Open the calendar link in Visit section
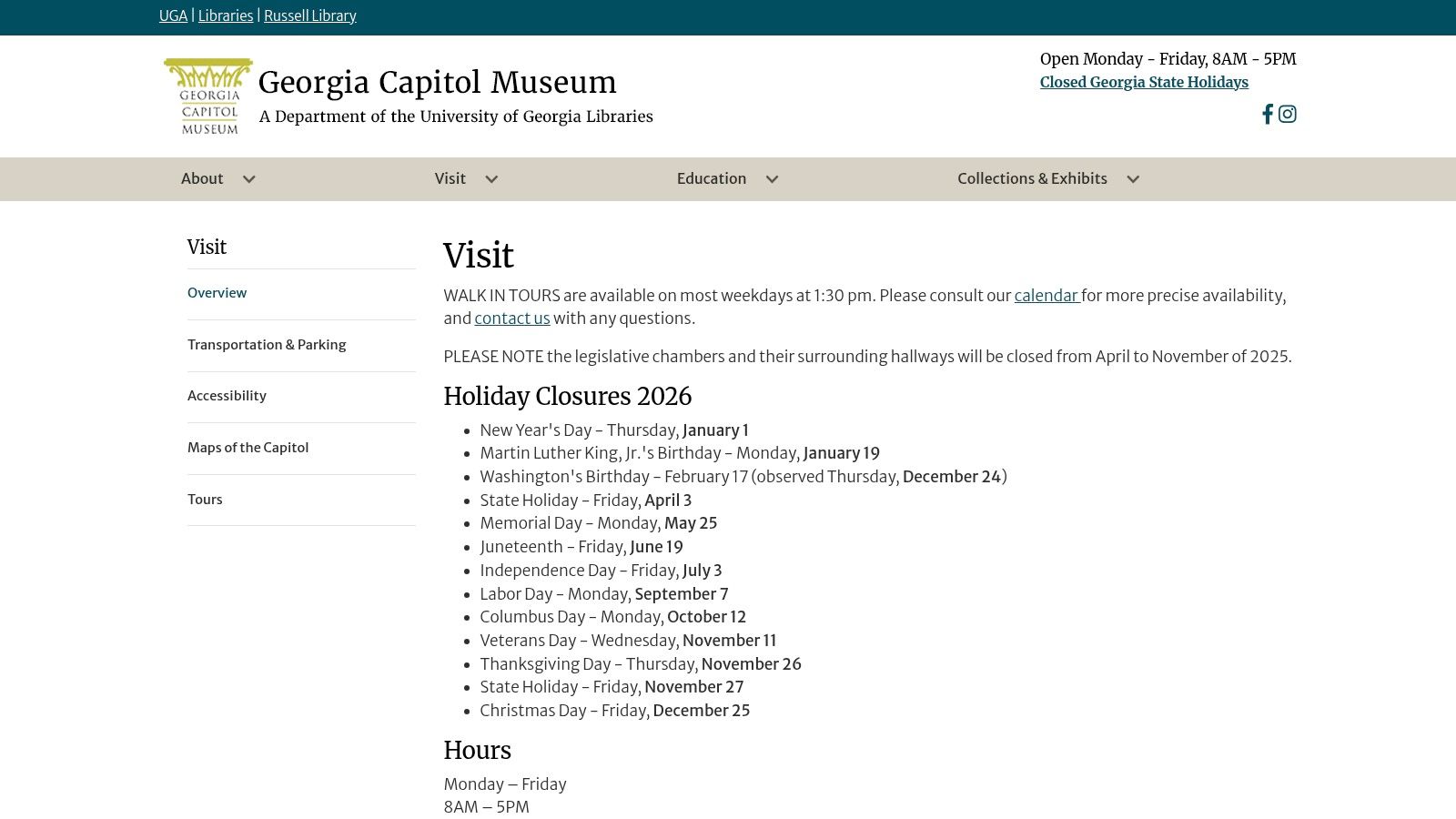The height and width of the screenshot is (819, 1456). 1045,296
